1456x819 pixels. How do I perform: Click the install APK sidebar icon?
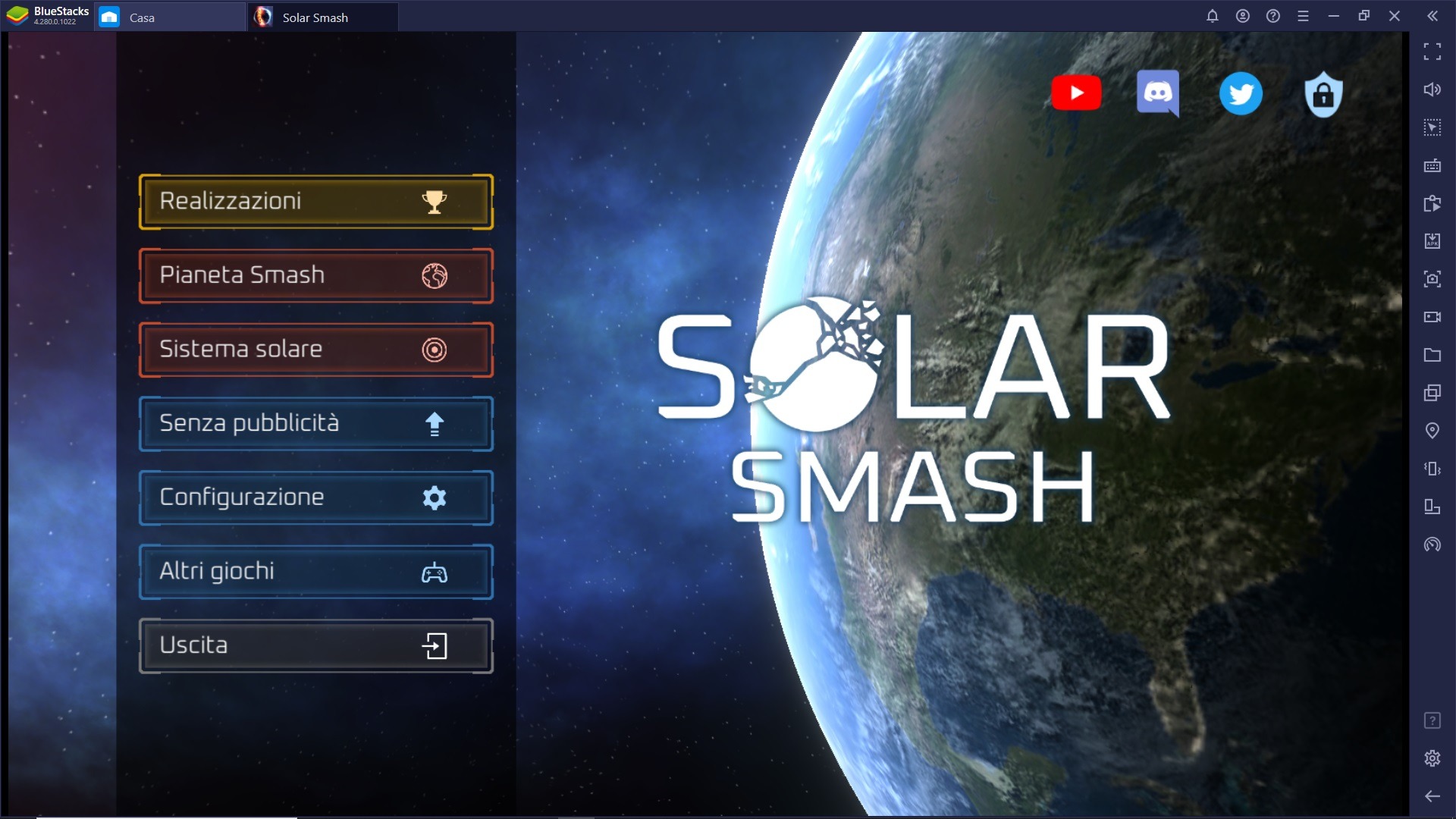click(1432, 241)
